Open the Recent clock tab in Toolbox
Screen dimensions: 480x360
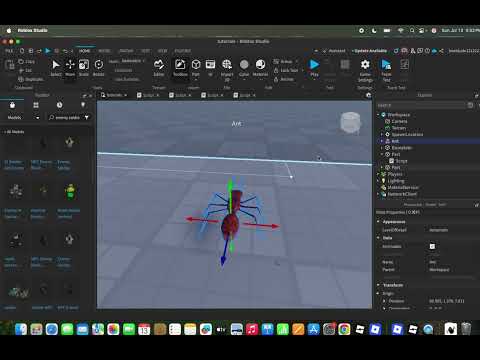pyautogui.click(x=59, y=105)
